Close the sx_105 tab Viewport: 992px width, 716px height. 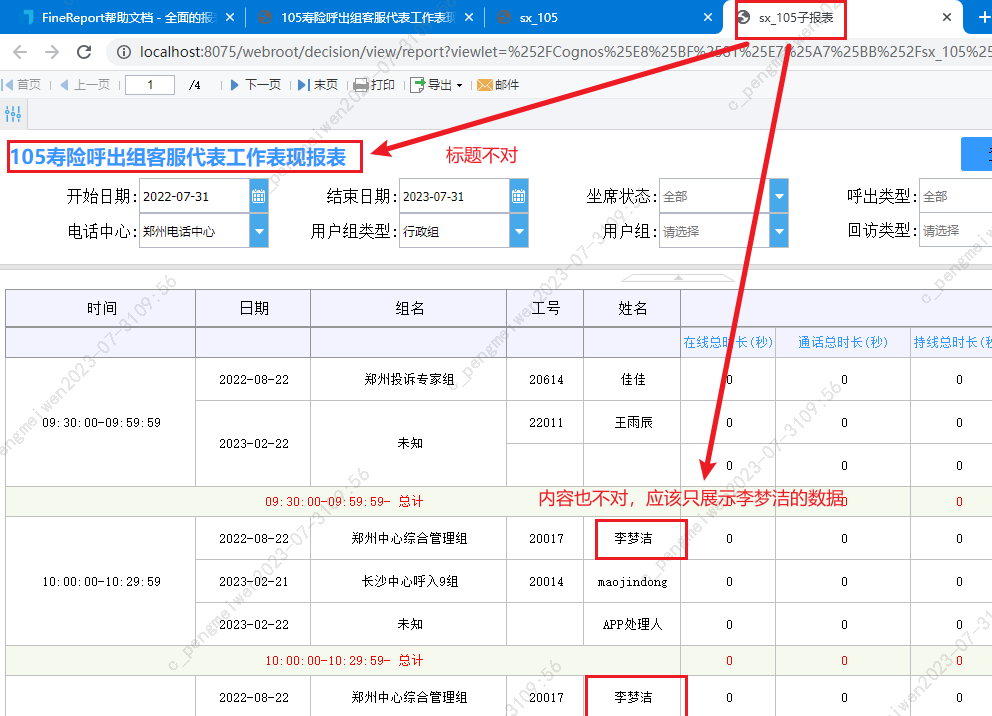pos(708,18)
